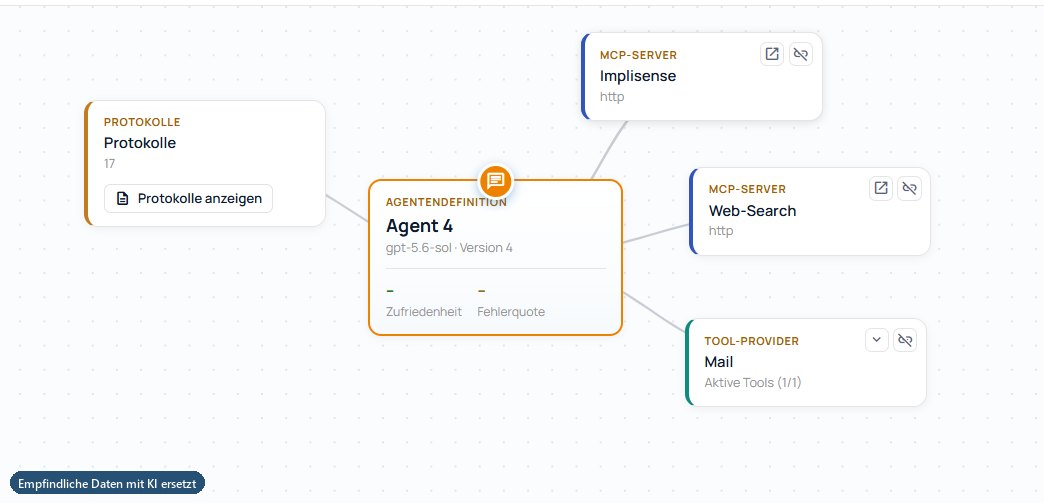Click the MCP-SERVER label above Web-Search
The width and height of the screenshot is (1044, 503).
(x=748, y=189)
